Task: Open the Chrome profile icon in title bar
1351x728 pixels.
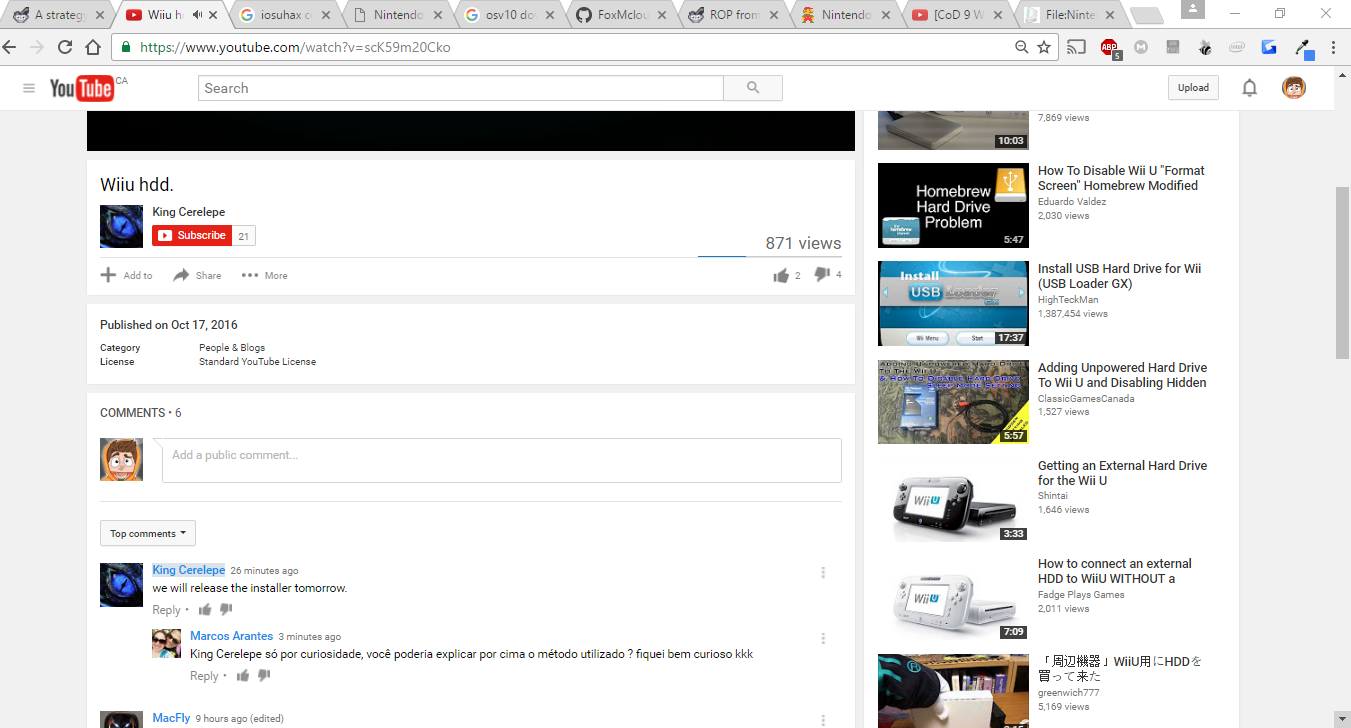Action: pos(1192,11)
